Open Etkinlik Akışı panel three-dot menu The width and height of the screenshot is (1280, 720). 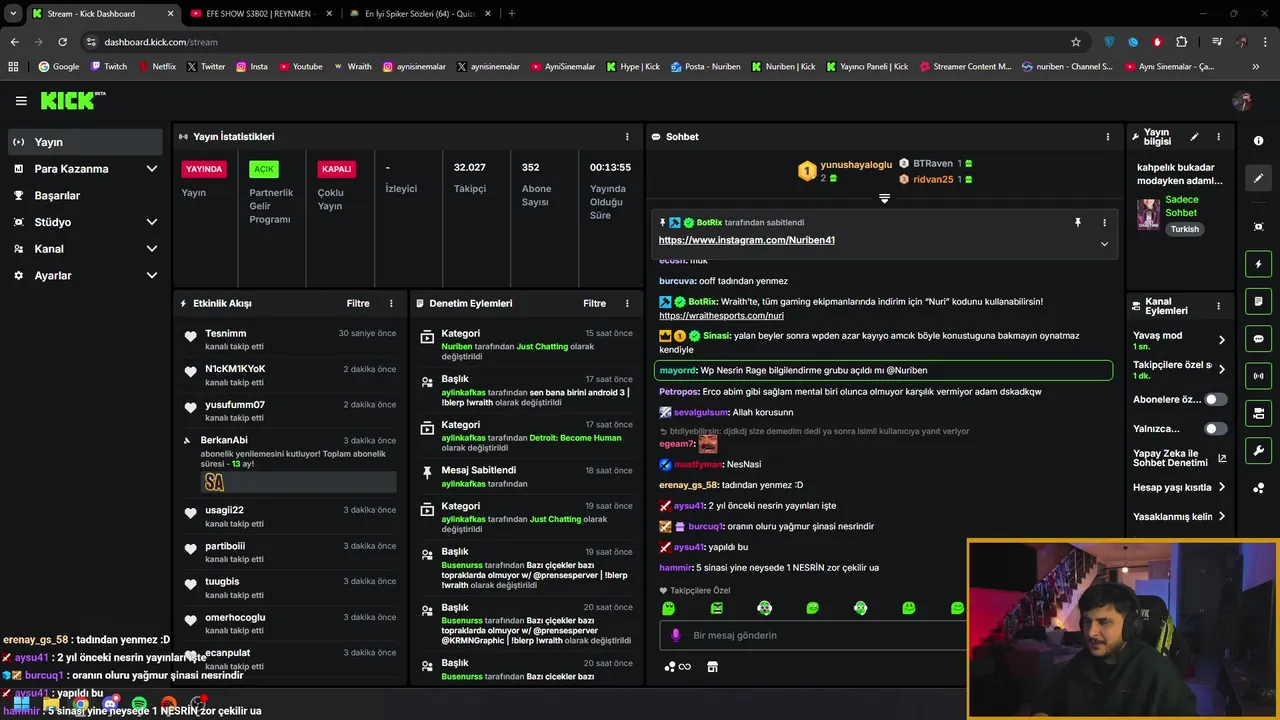coord(391,303)
